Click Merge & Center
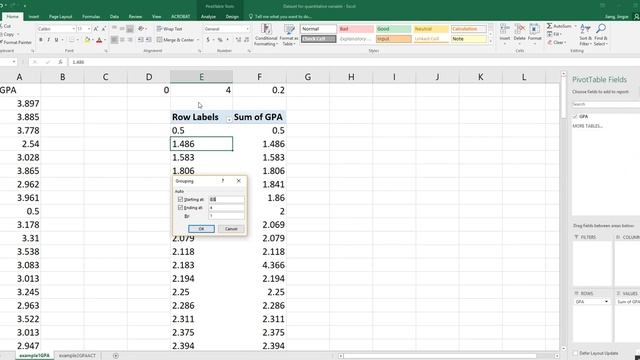The image size is (640, 360). coord(176,40)
